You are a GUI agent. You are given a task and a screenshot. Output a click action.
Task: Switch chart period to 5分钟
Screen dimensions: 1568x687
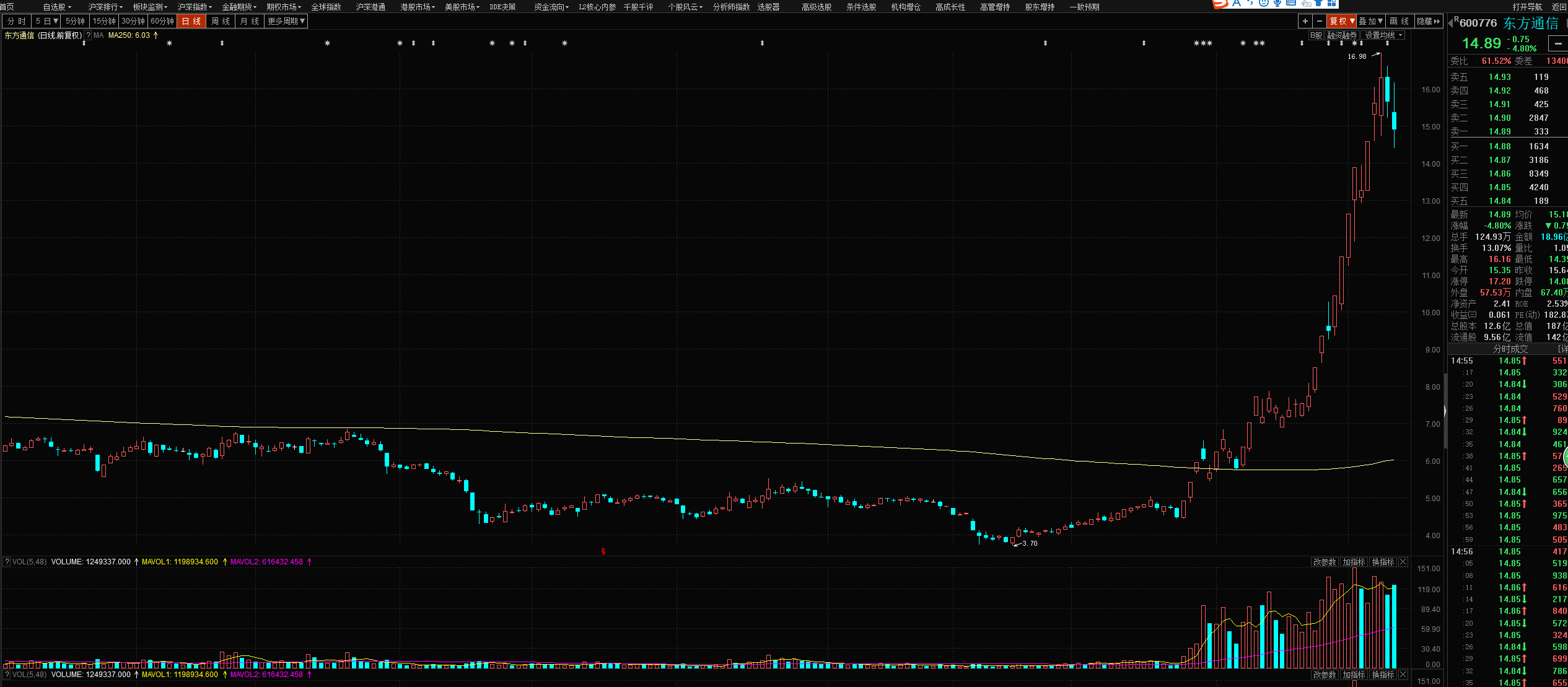[x=75, y=21]
